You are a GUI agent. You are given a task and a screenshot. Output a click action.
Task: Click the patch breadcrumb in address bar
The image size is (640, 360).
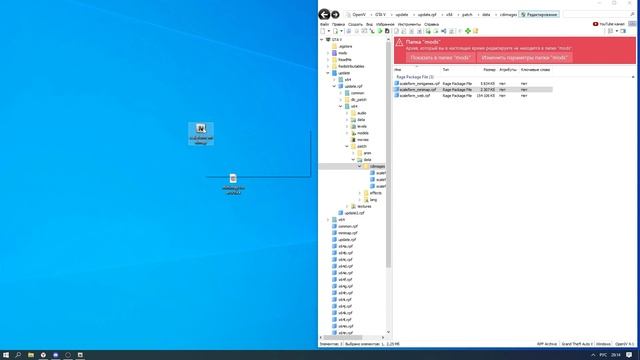(x=467, y=14)
